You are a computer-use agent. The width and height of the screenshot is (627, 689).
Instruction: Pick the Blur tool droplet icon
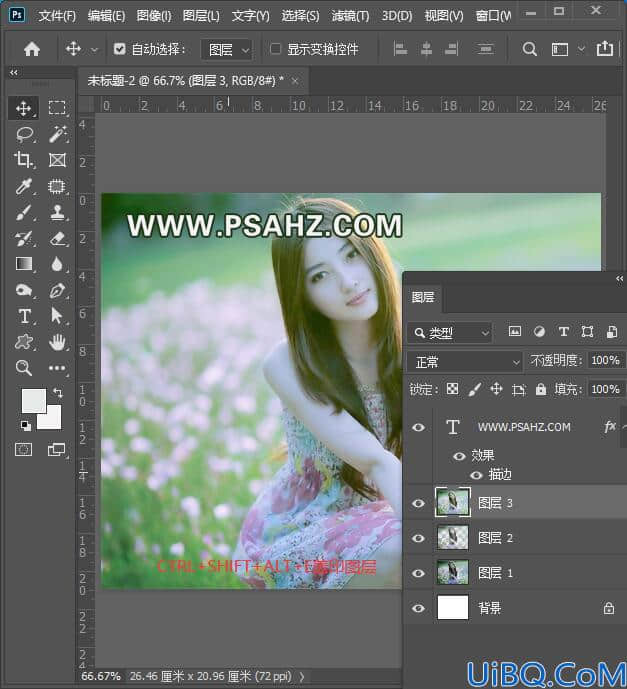click(57, 264)
